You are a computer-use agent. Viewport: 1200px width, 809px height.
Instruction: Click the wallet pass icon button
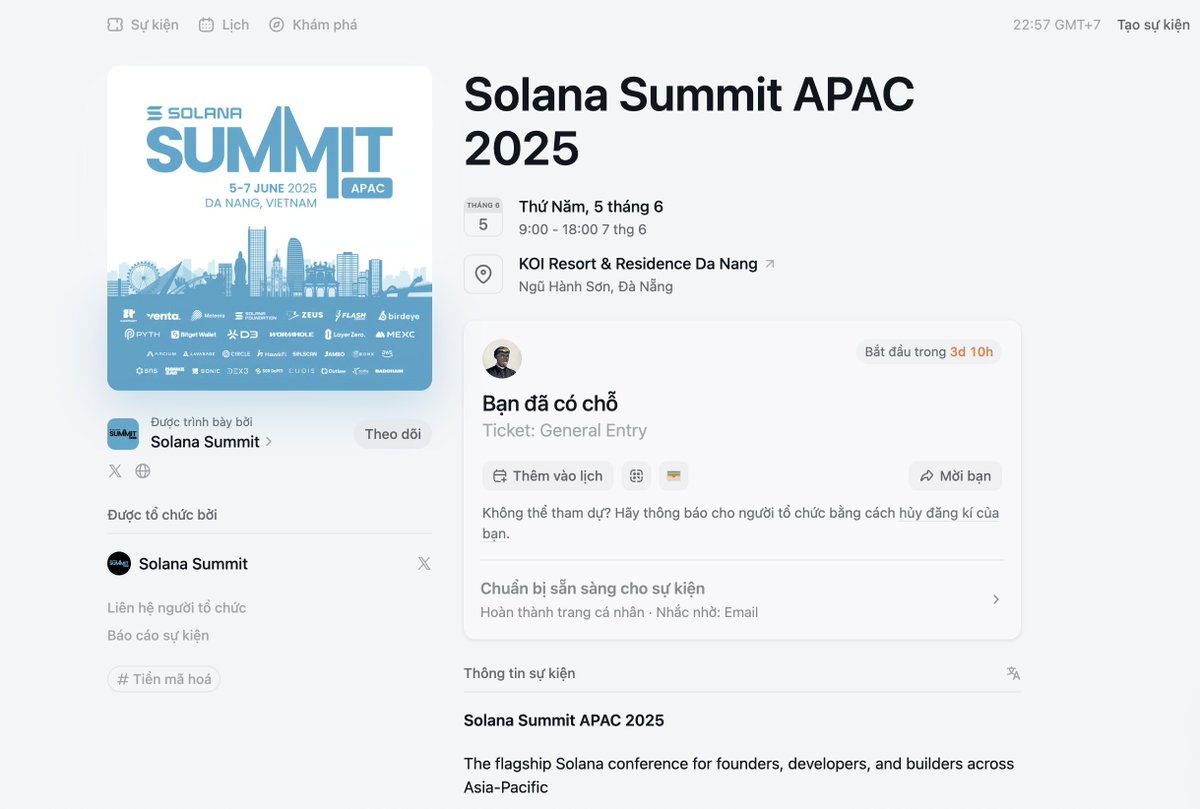[x=674, y=476]
